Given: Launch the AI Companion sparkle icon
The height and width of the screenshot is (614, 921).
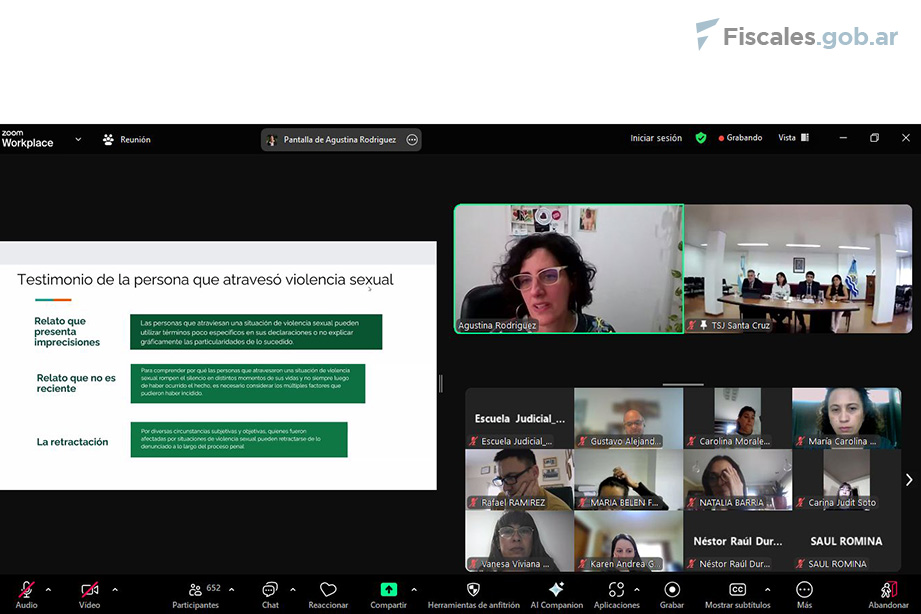Looking at the screenshot, I should 556,590.
